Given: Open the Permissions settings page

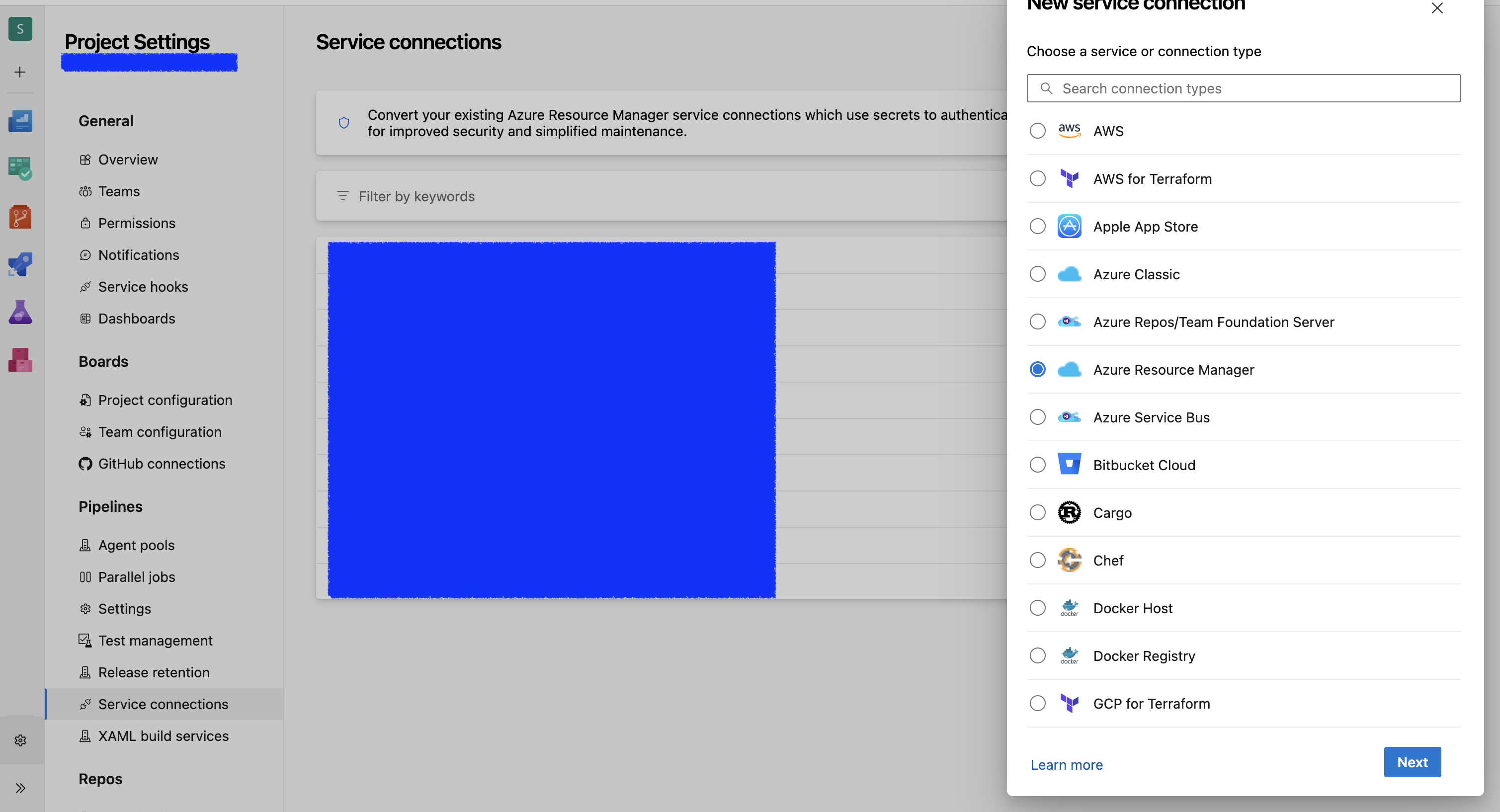Looking at the screenshot, I should click(136, 224).
